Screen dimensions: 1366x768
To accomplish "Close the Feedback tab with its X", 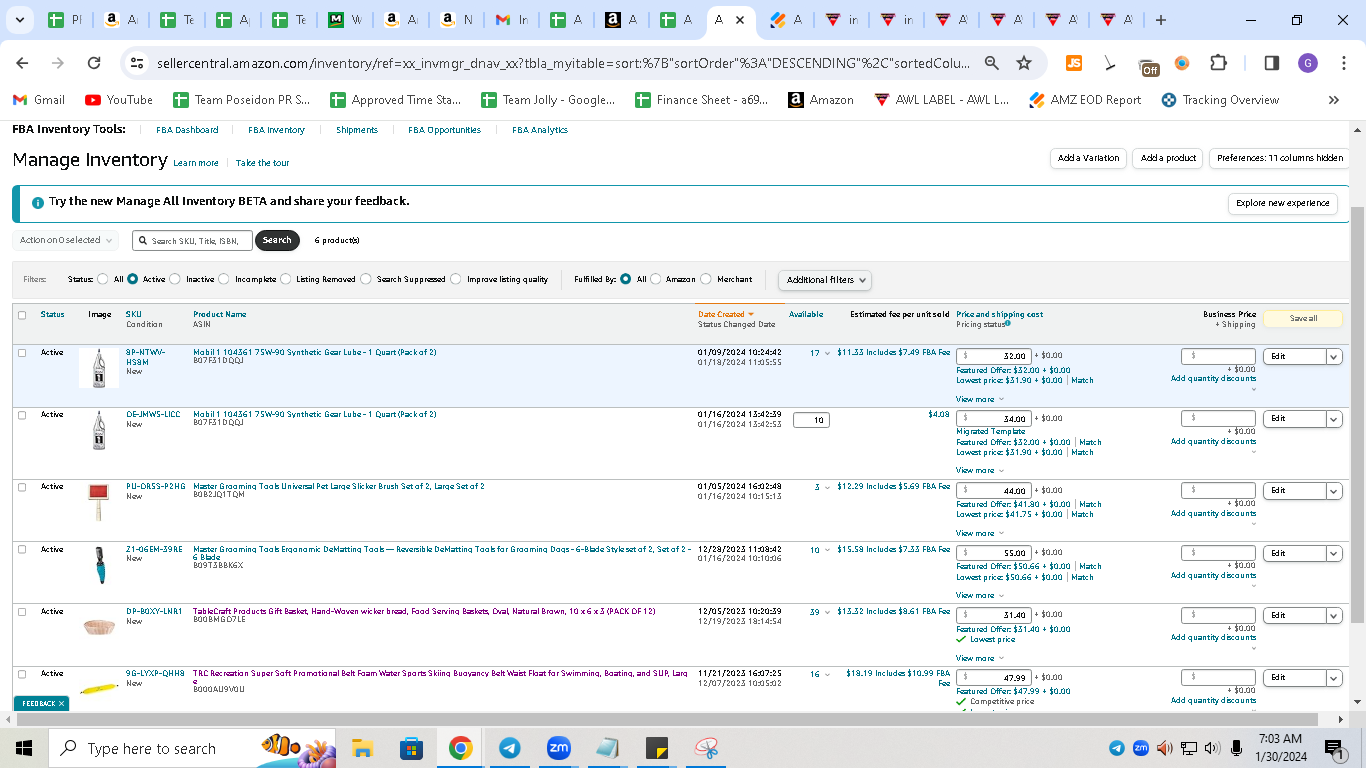I will pyautogui.click(x=61, y=704).
